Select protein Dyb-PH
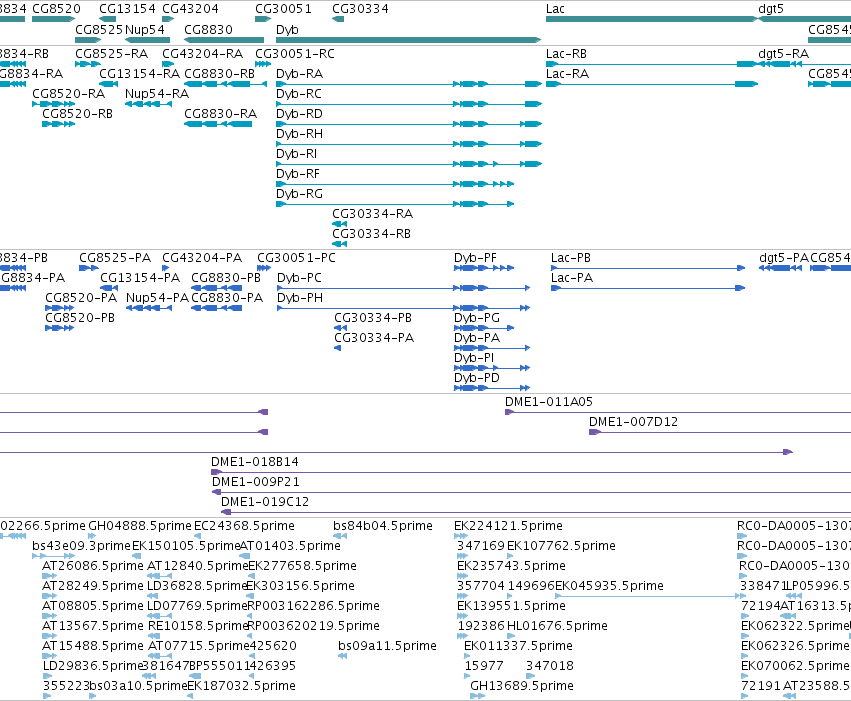The height and width of the screenshot is (701, 851). pyautogui.click(x=300, y=298)
